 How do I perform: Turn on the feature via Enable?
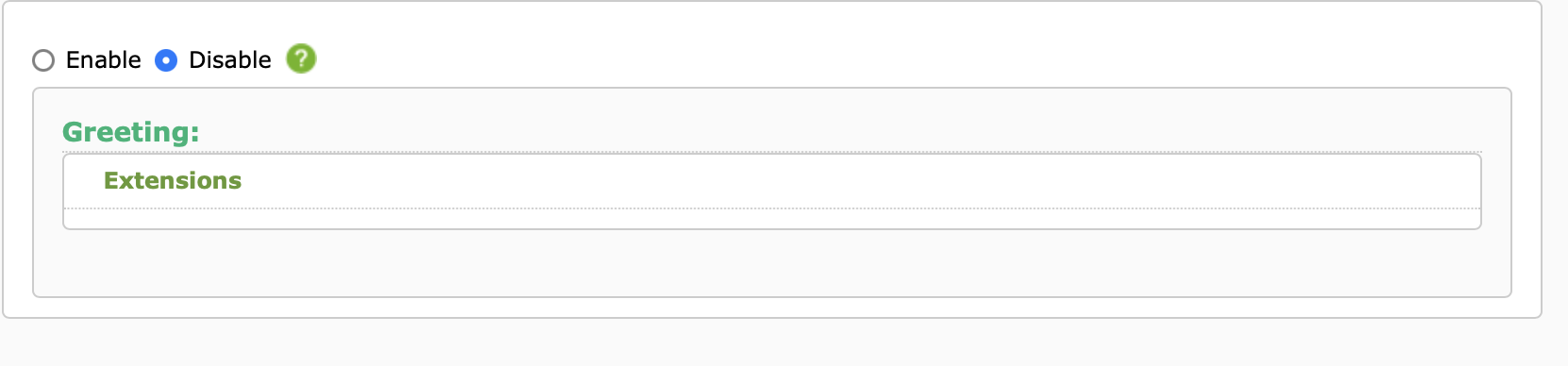43,60
